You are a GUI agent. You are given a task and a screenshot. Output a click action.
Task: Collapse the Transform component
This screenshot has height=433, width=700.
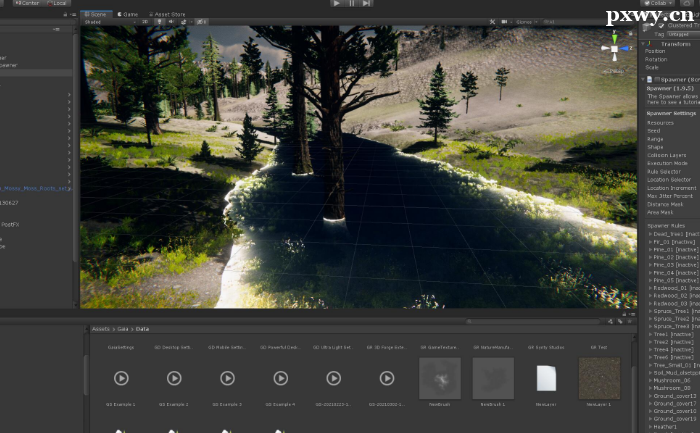(643, 44)
